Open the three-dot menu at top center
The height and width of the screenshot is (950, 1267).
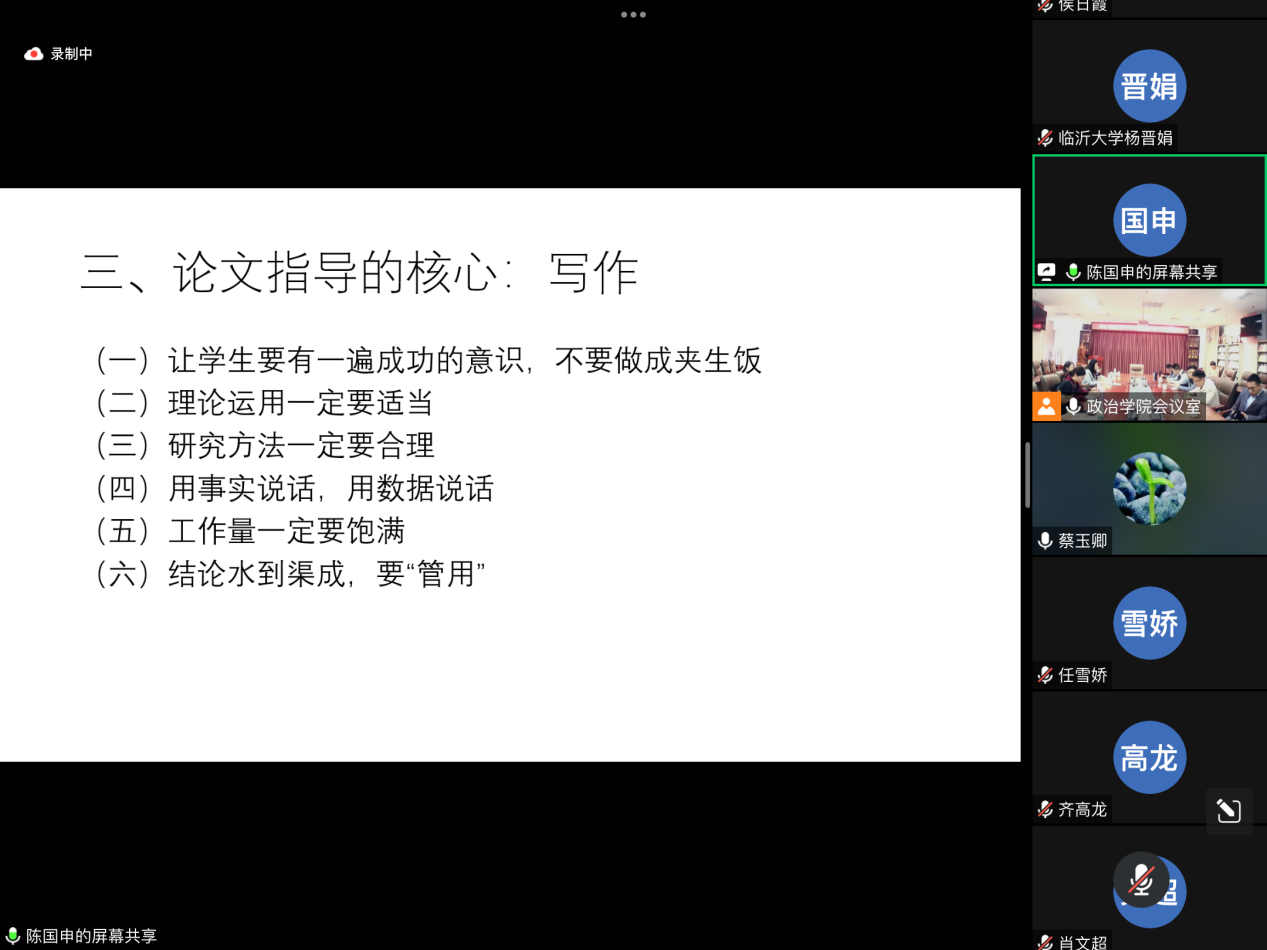click(x=633, y=14)
